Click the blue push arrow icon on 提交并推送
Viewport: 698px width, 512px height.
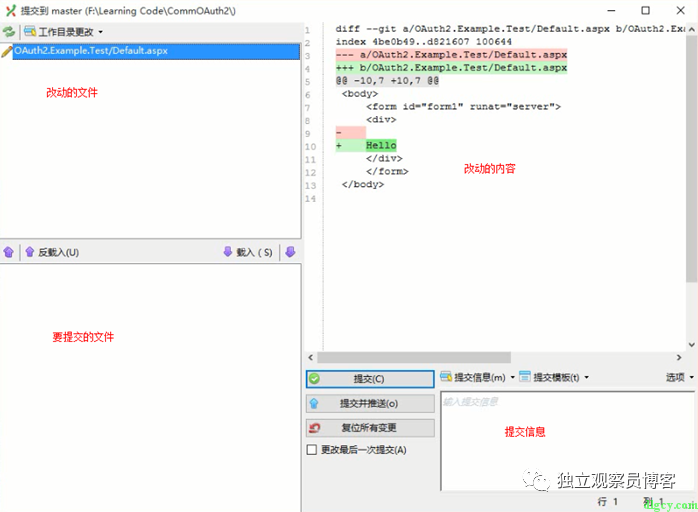pos(314,403)
